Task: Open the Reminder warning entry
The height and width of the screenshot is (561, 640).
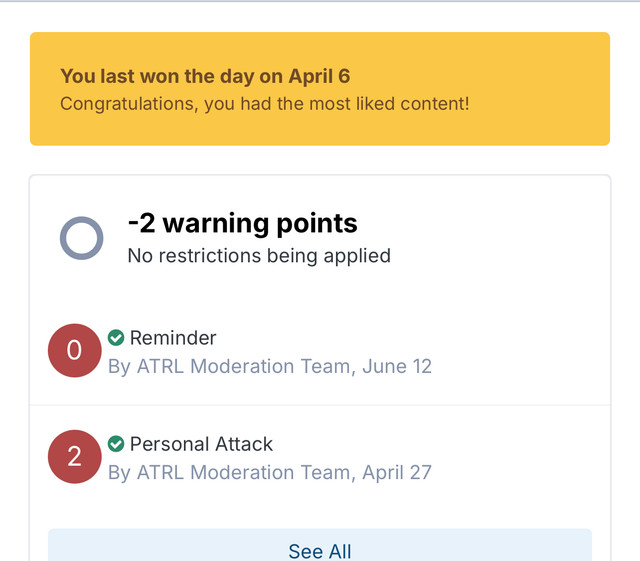Action: coord(173,338)
